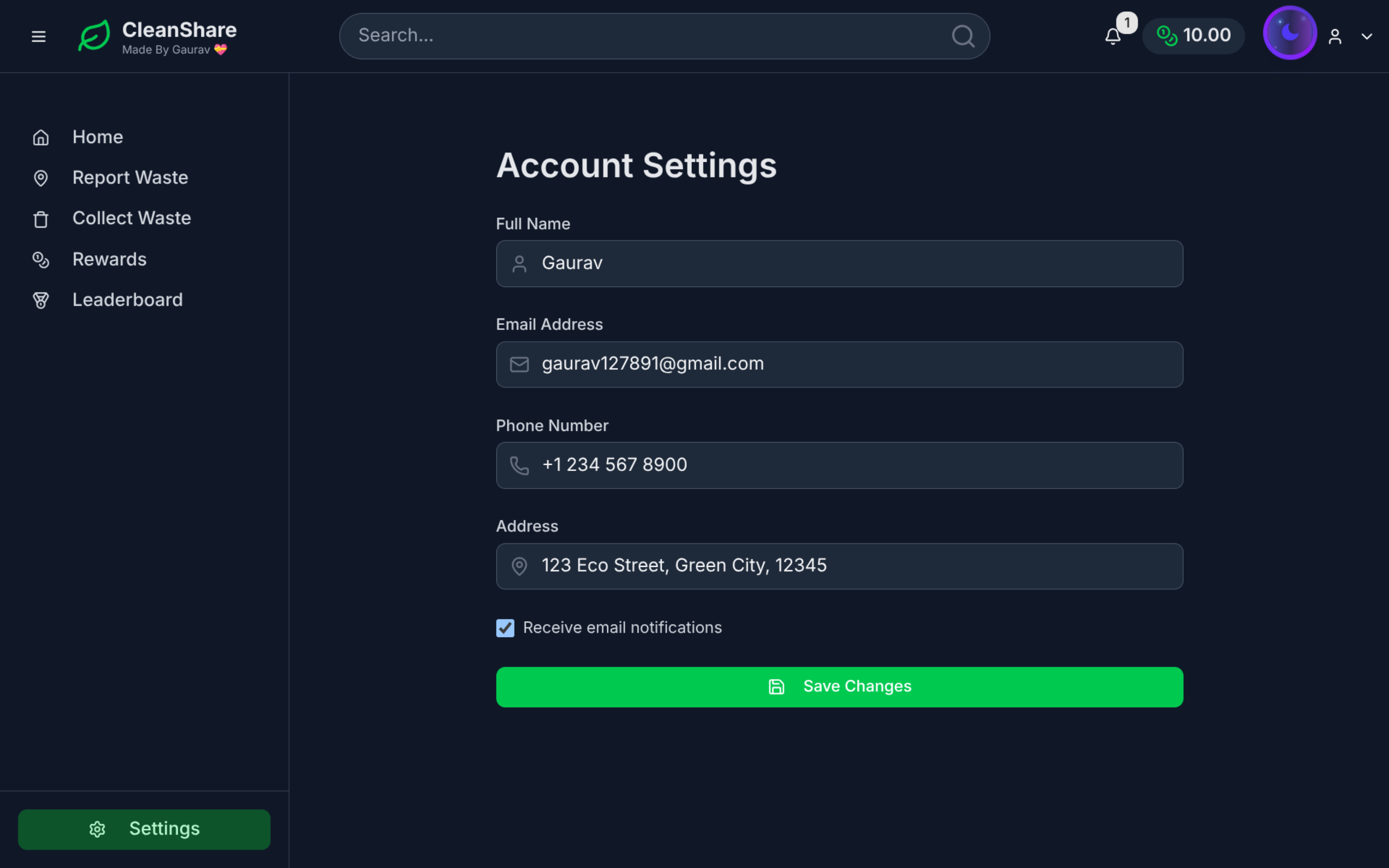The image size is (1389, 868).
Task: Open the notifications bell
Action: 1112,37
